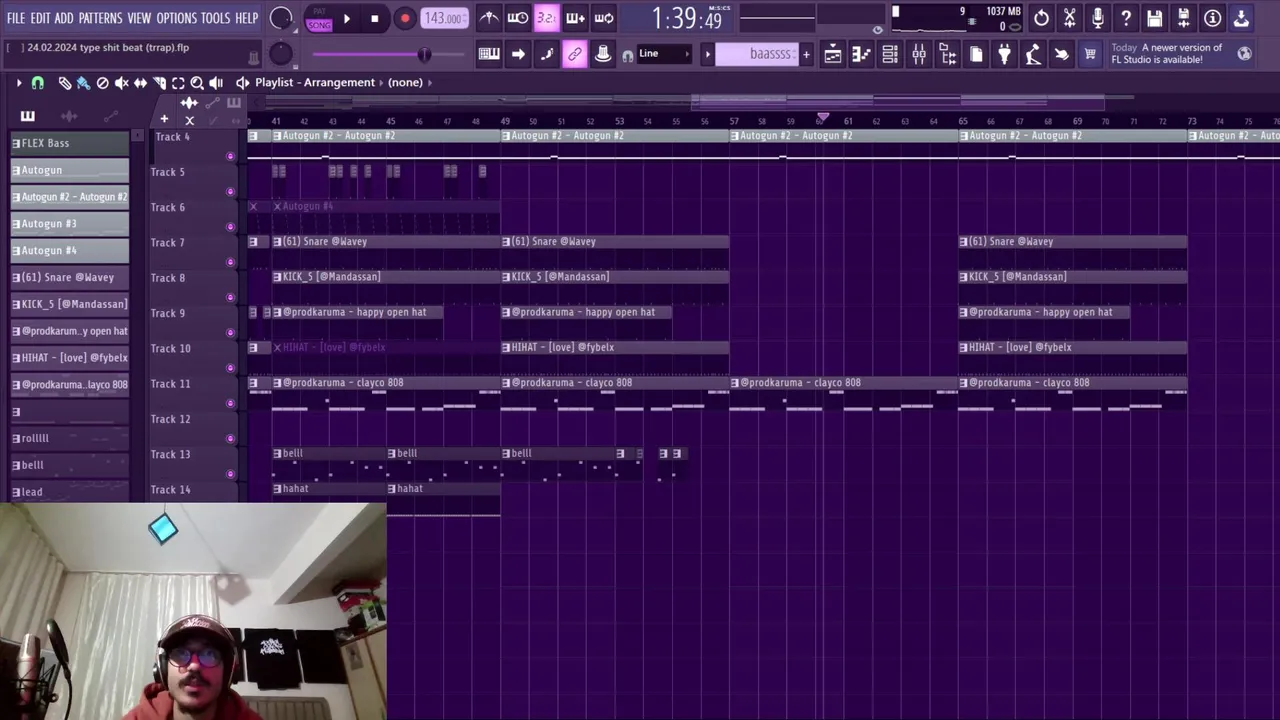The image size is (1280, 720).
Task: Stop playback
Action: pos(374,18)
